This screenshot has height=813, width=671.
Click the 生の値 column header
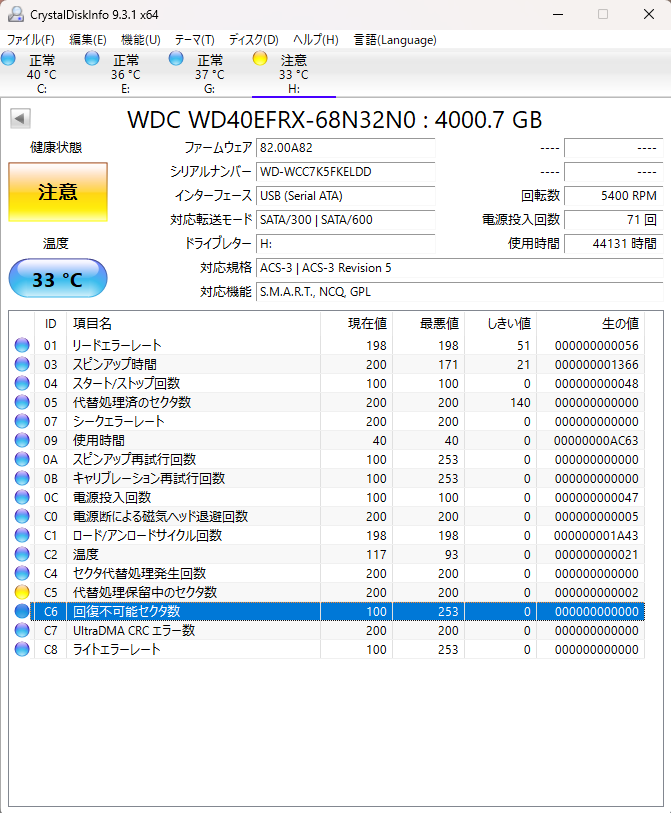(x=591, y=324)
